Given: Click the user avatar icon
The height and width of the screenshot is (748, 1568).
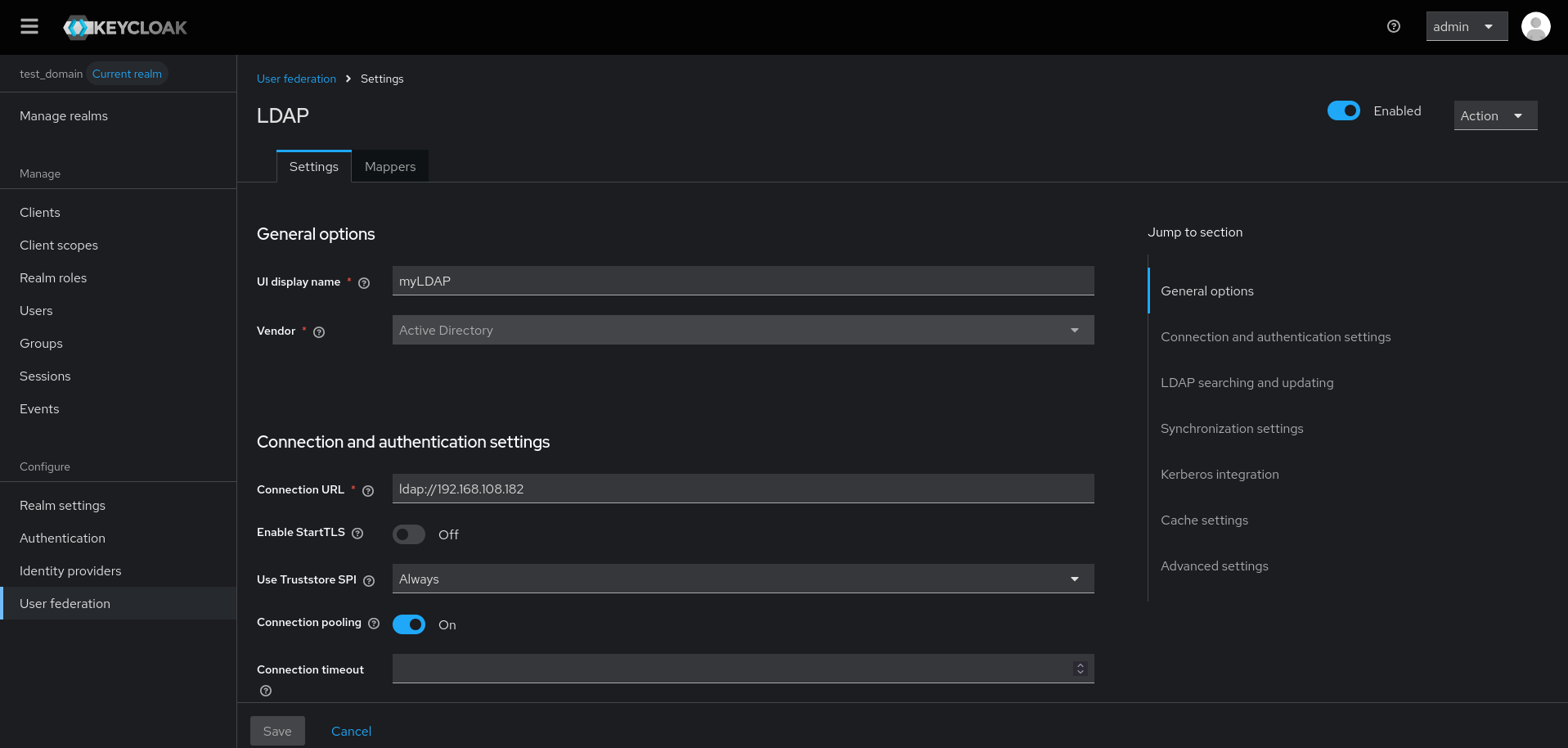Looking at the screenshot, I should [1535, 27].
